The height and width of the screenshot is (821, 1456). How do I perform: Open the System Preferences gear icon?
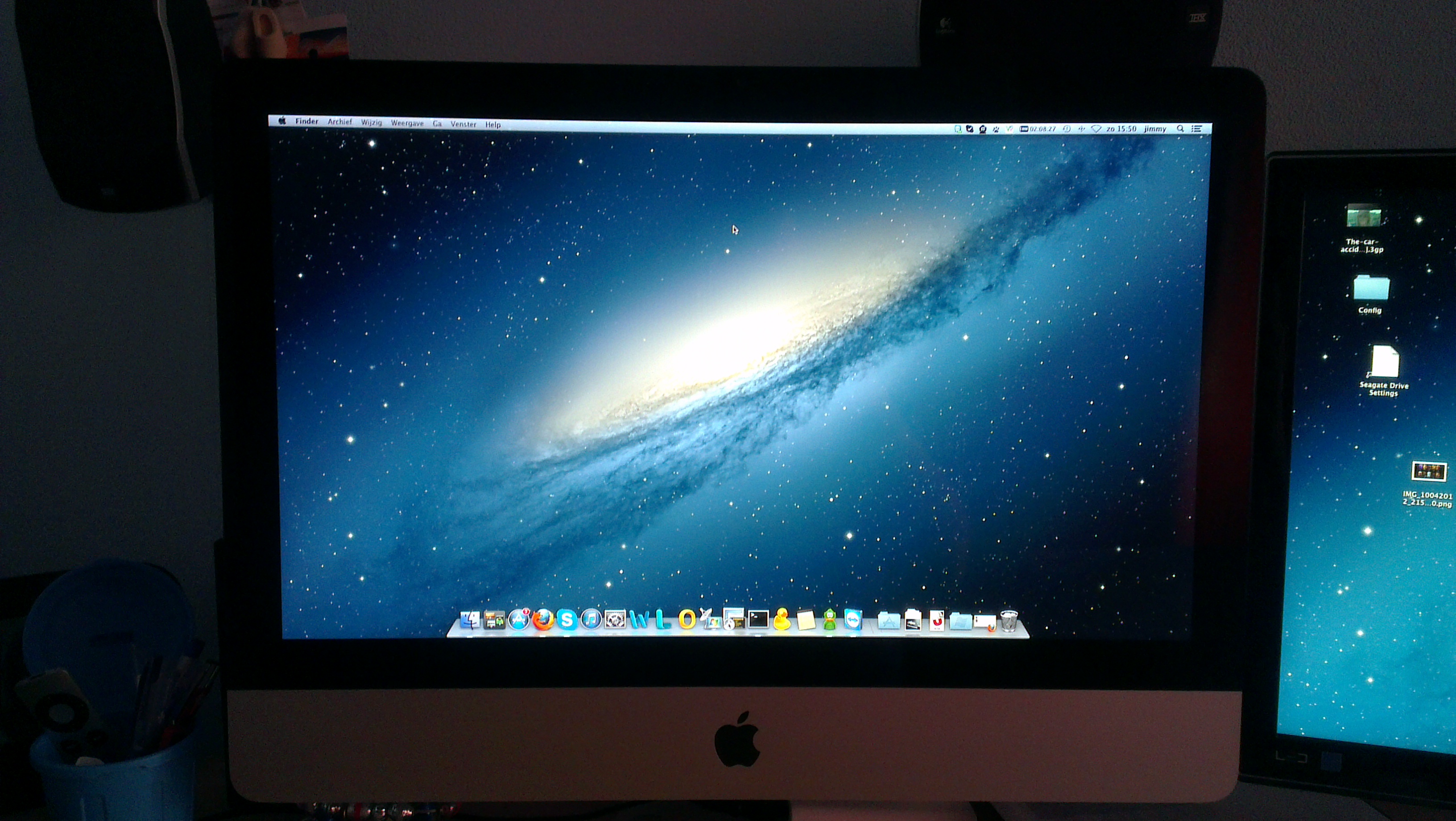coord(616,620)
